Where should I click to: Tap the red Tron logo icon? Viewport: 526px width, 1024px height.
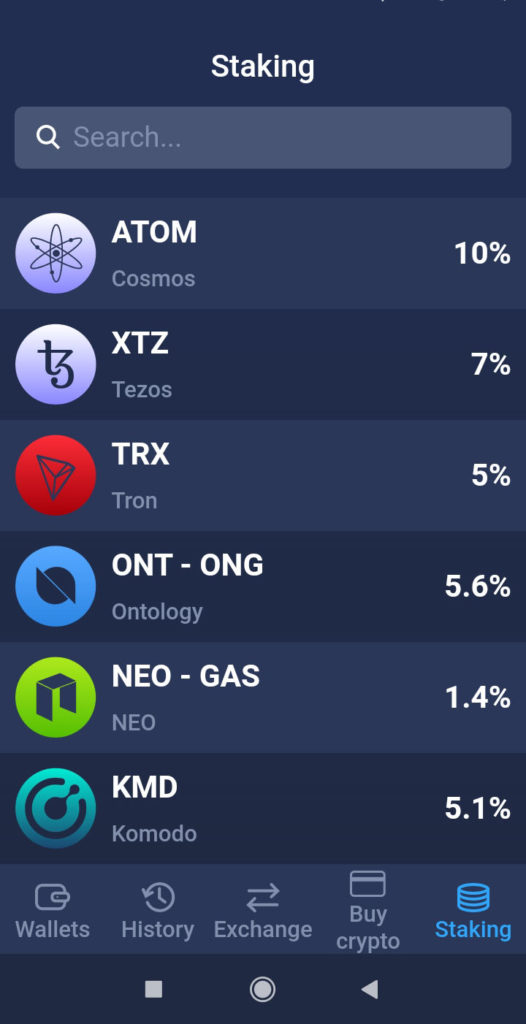56,475
